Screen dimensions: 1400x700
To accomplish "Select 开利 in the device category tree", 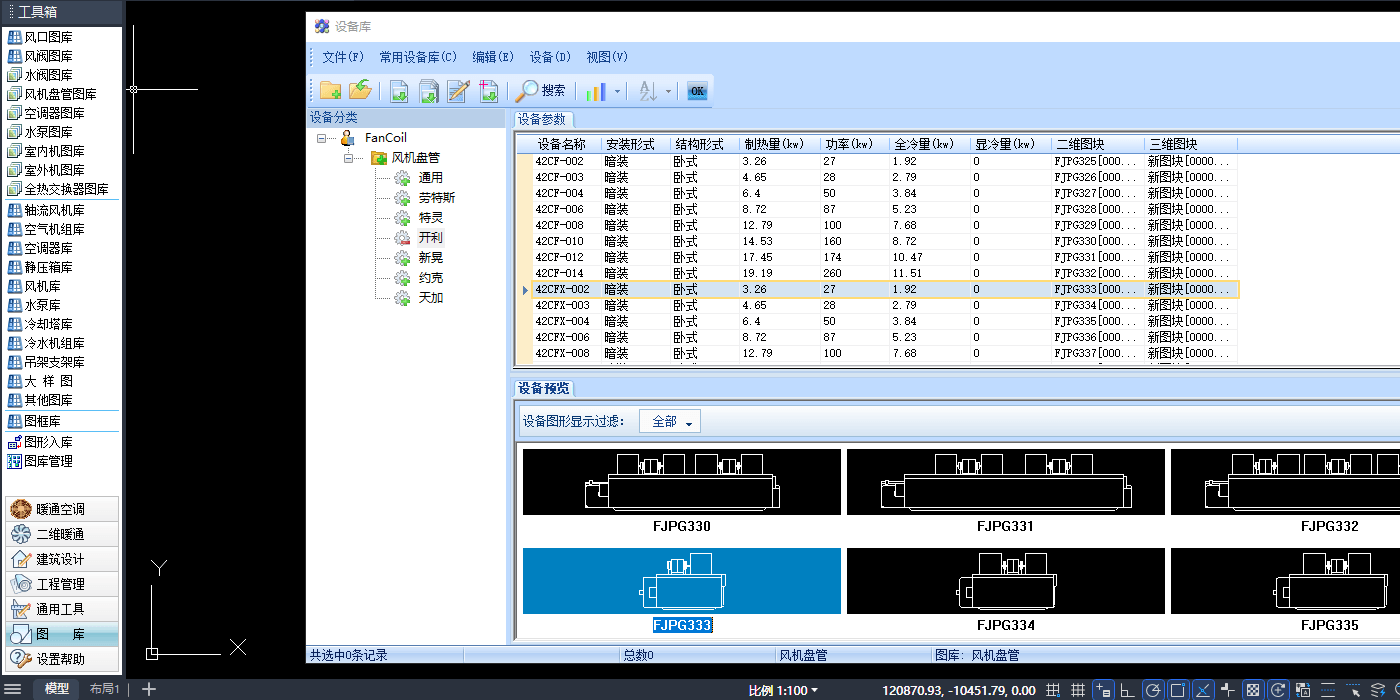I will 431,238.
